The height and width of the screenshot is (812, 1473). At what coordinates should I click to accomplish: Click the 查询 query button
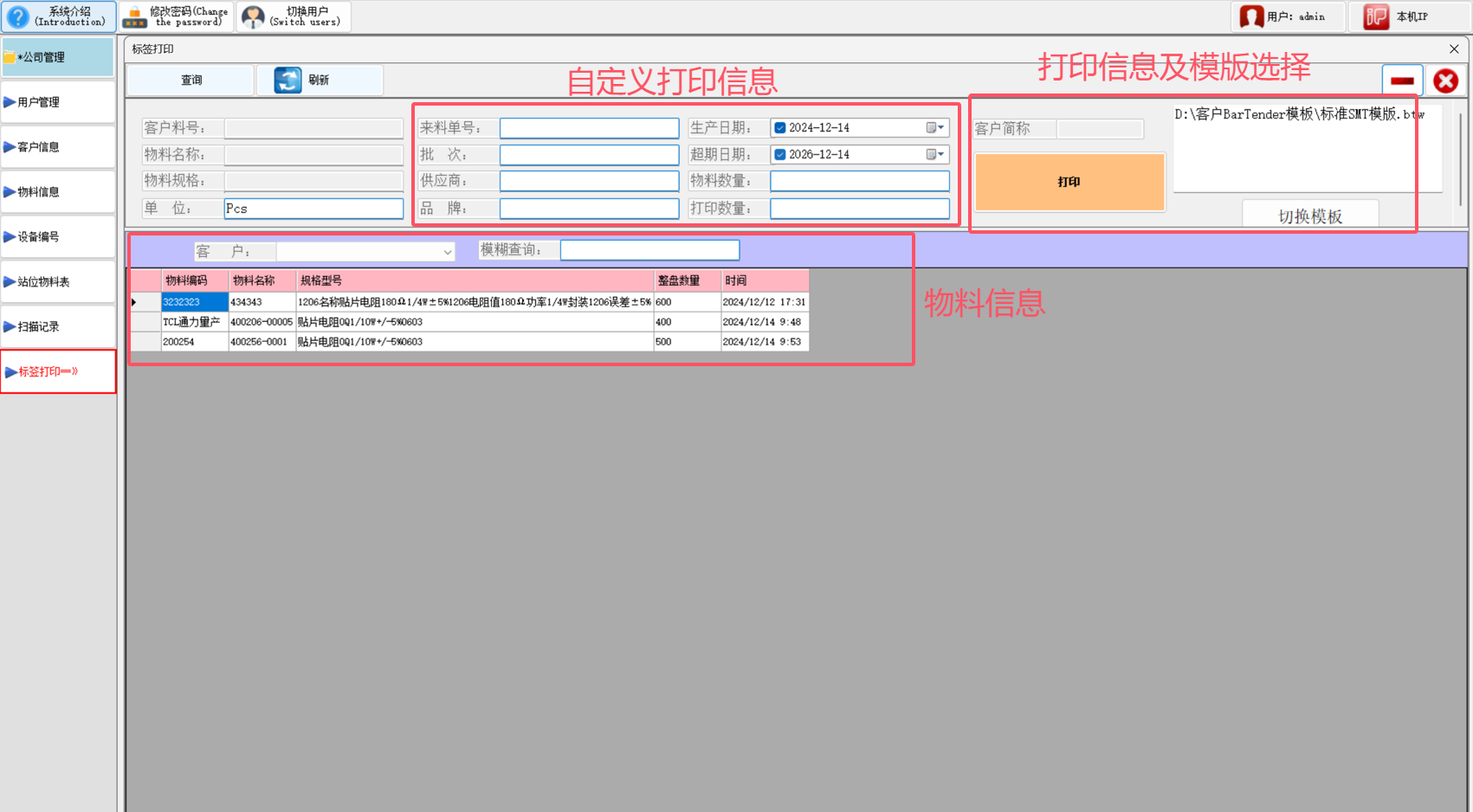[191, 80]
